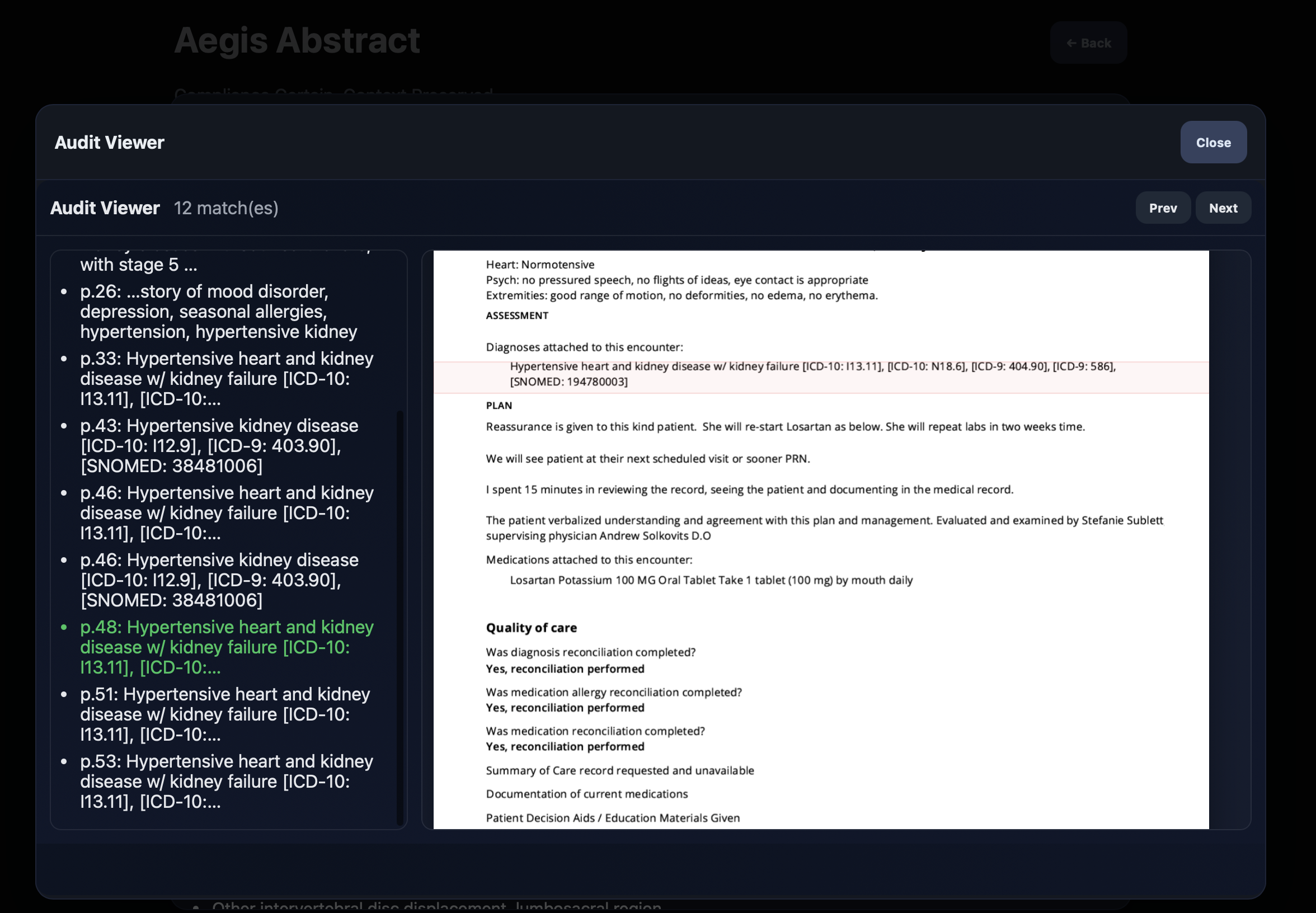Select the first p.46 kidney failure match
The width and height of the screenshot is (1316, 913).
(x=227, y=512)
